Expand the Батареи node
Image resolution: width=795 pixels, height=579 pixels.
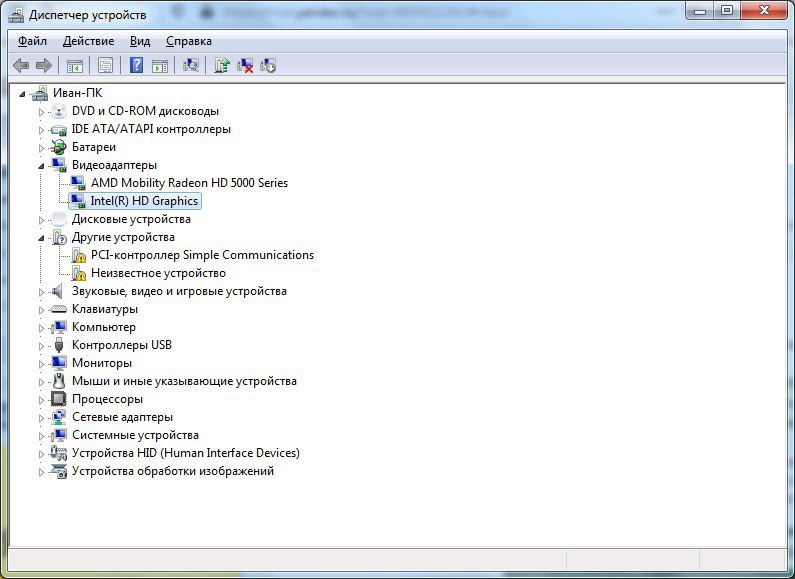click(42, 148)
